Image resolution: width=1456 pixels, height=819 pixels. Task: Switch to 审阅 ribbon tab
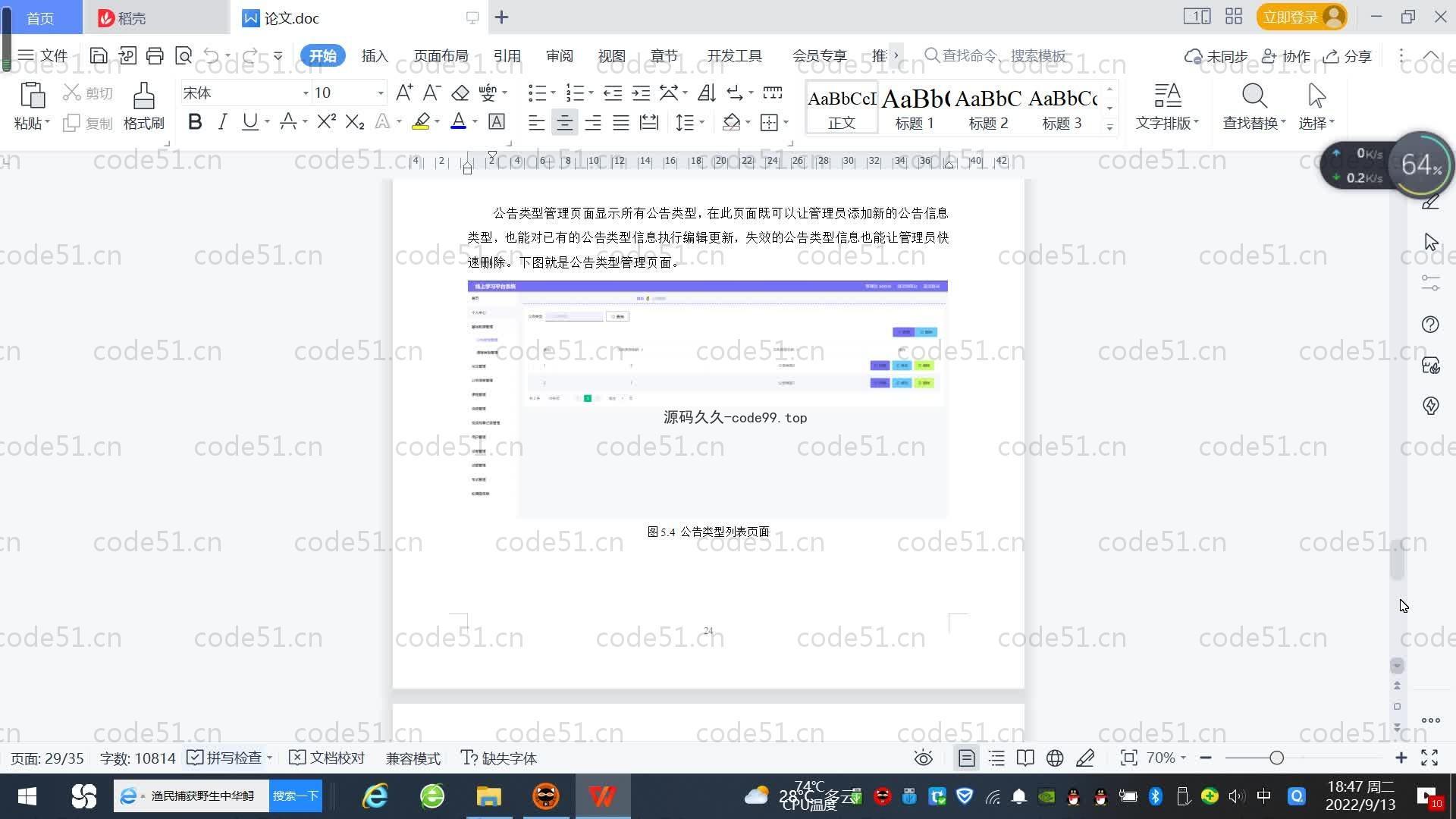click(x=559, y=55)
